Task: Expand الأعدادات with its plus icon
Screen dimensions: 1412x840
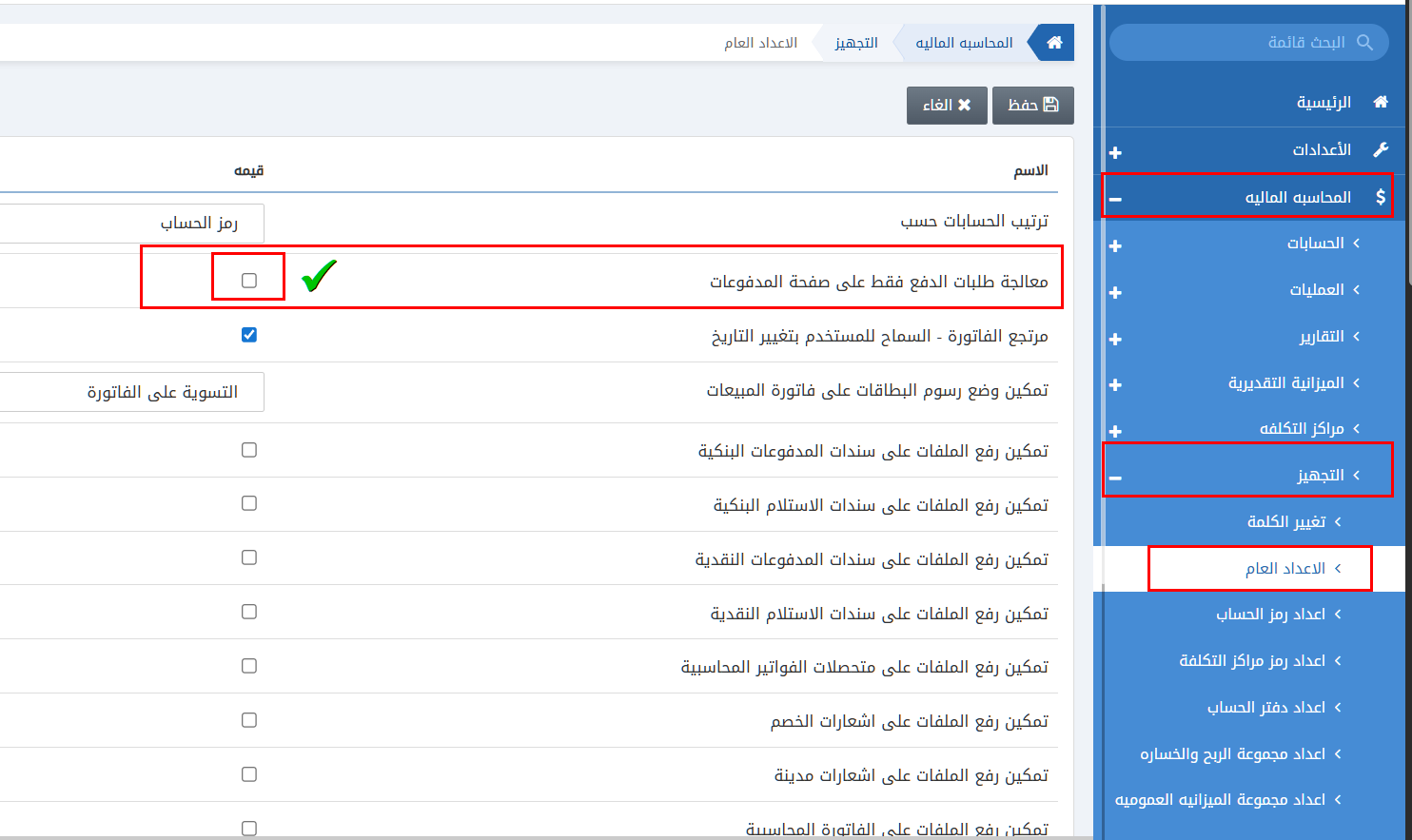Action: tap(1116, 152)
